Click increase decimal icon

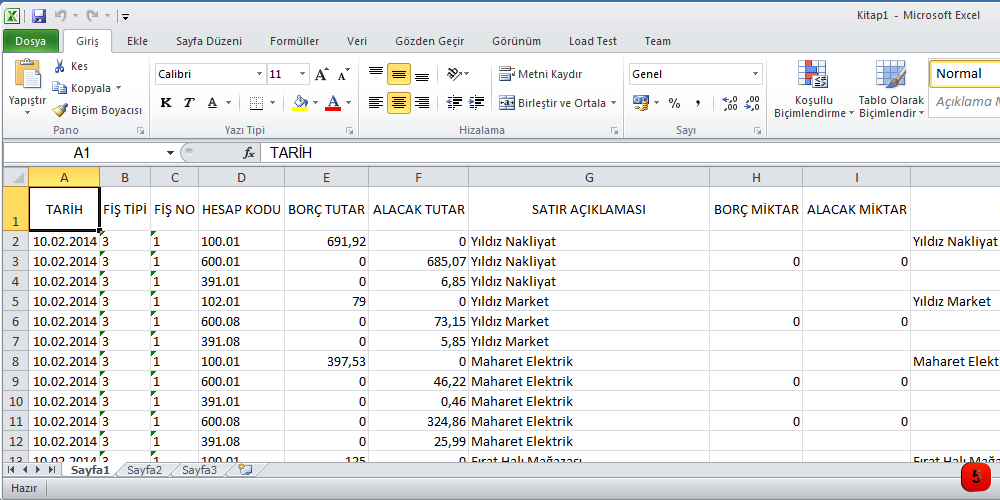click(730, 103)
